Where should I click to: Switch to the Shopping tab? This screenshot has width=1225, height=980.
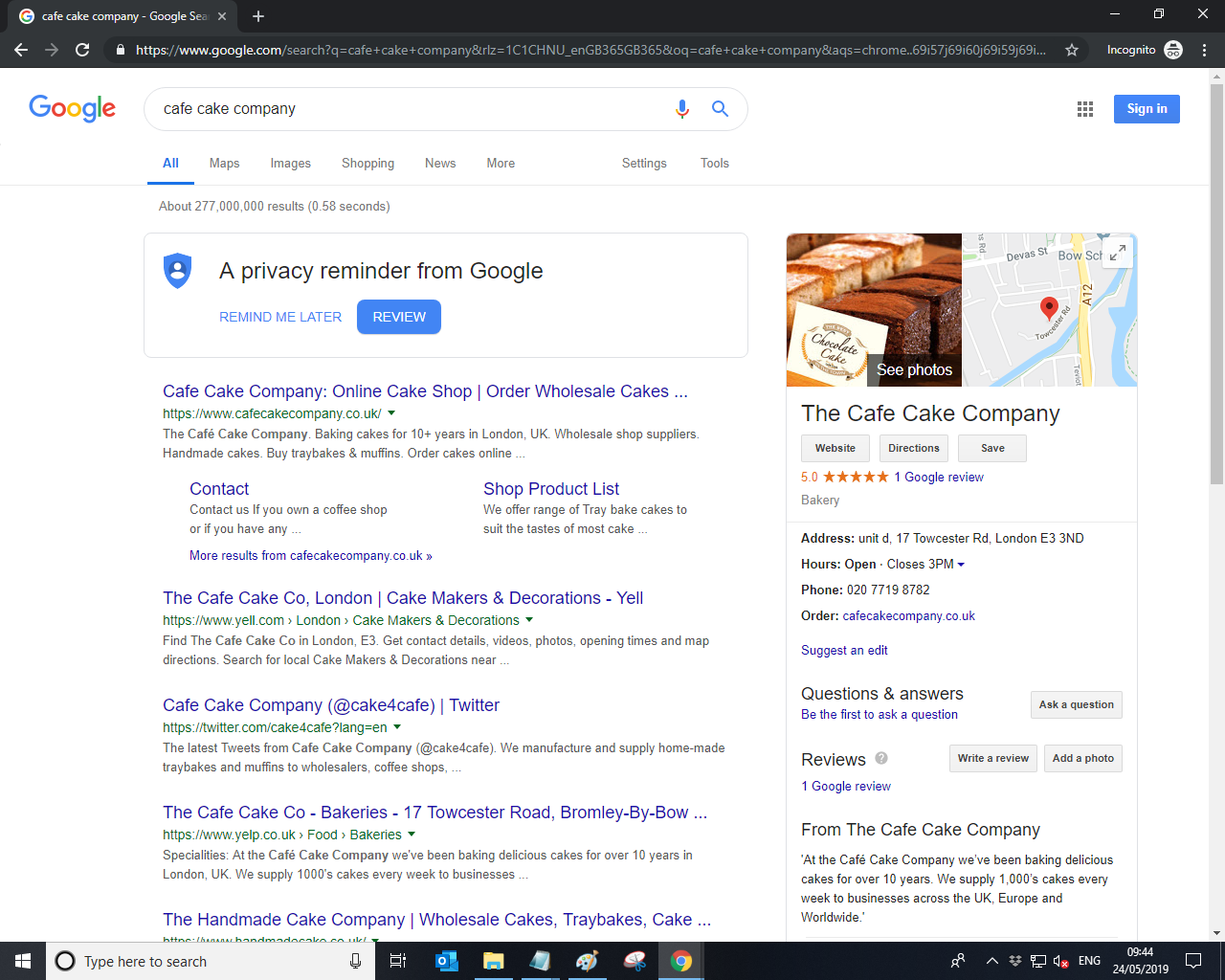point(368,164)
